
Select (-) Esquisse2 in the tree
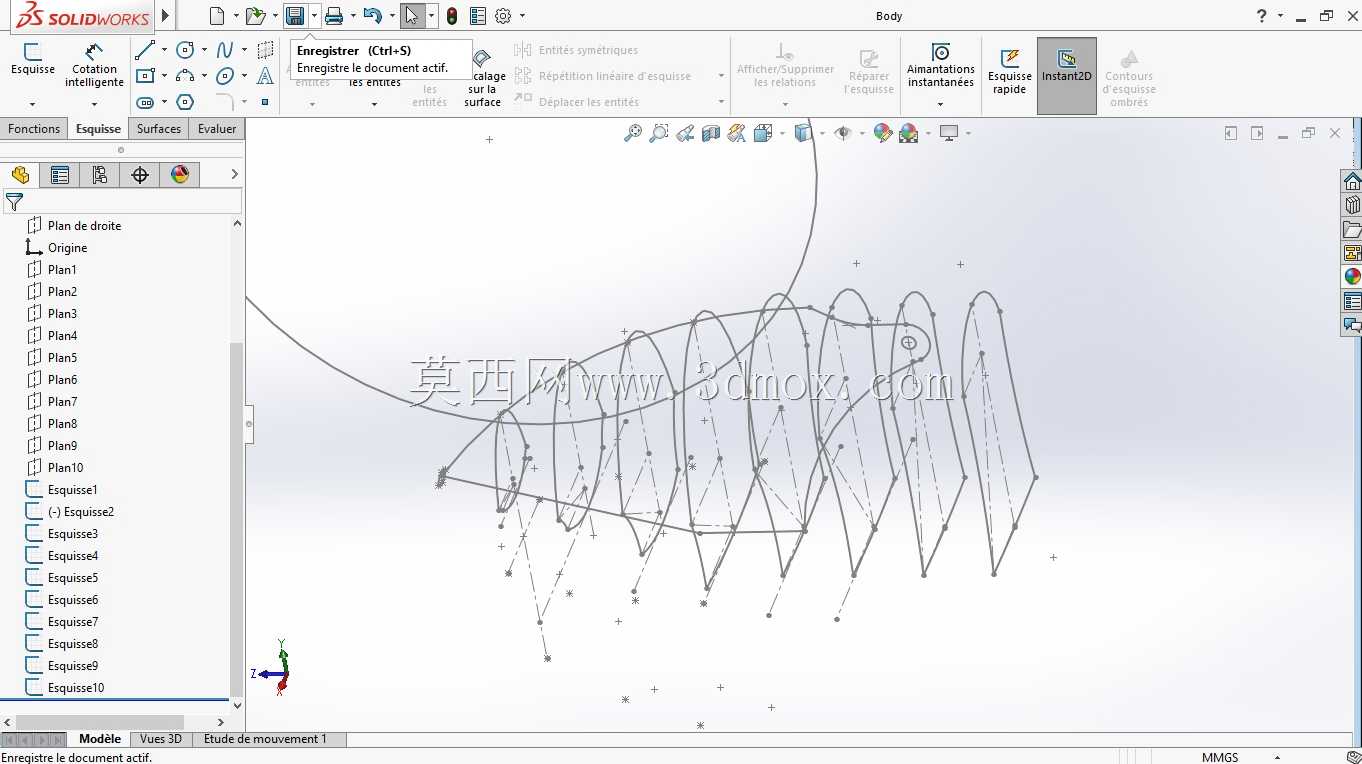[x=80, y=512]
